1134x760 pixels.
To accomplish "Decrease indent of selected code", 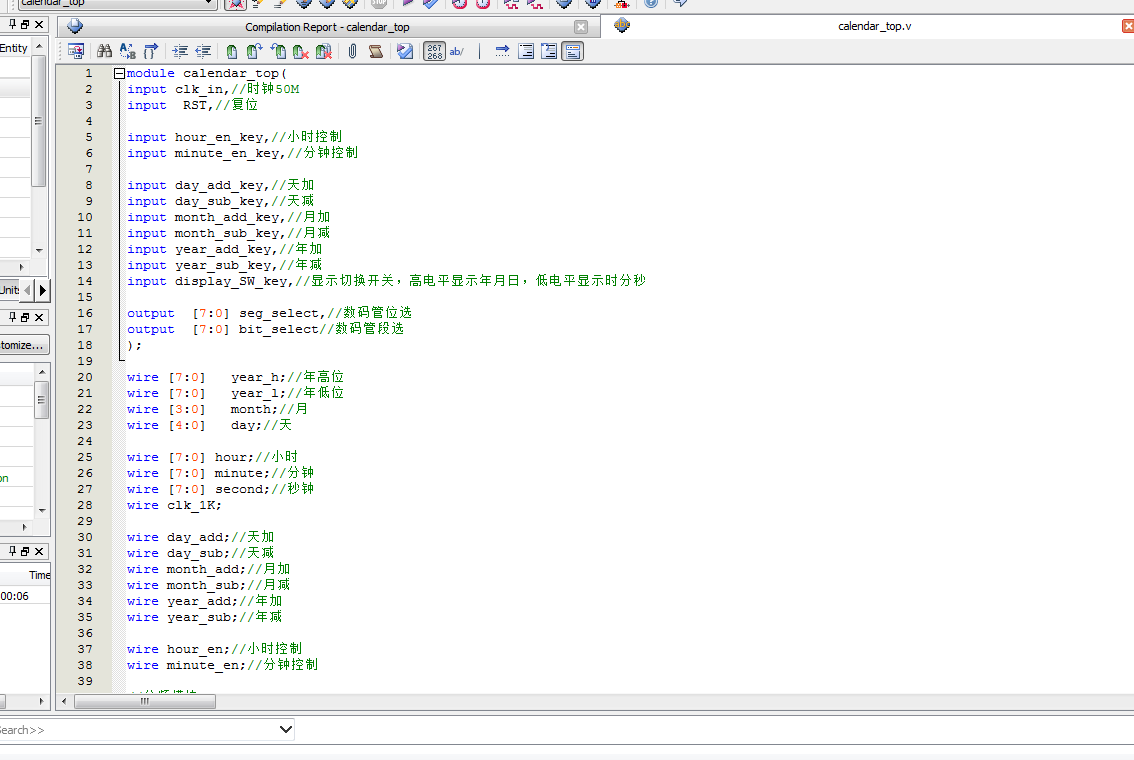I will 203,51.
